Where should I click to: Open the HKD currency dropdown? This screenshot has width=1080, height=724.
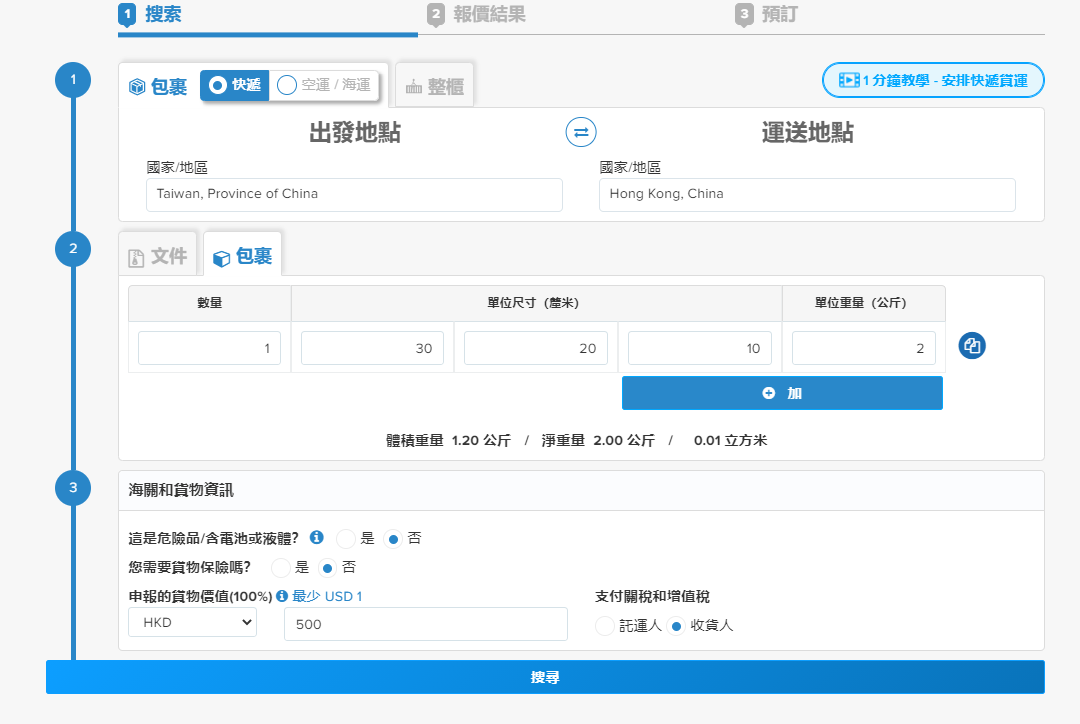click(x=192, y=622)
